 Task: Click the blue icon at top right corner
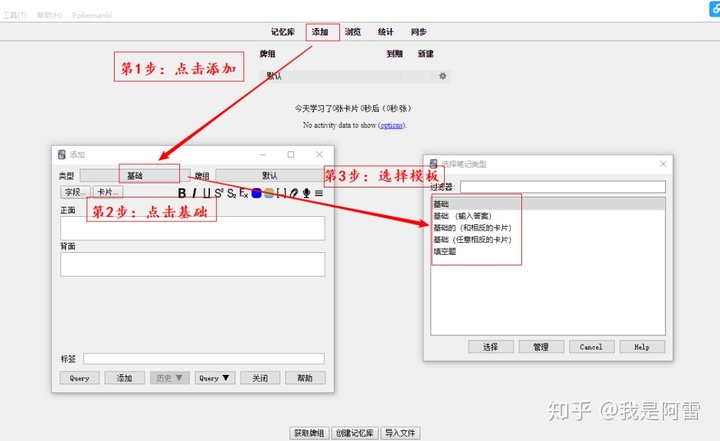[714, 8]
